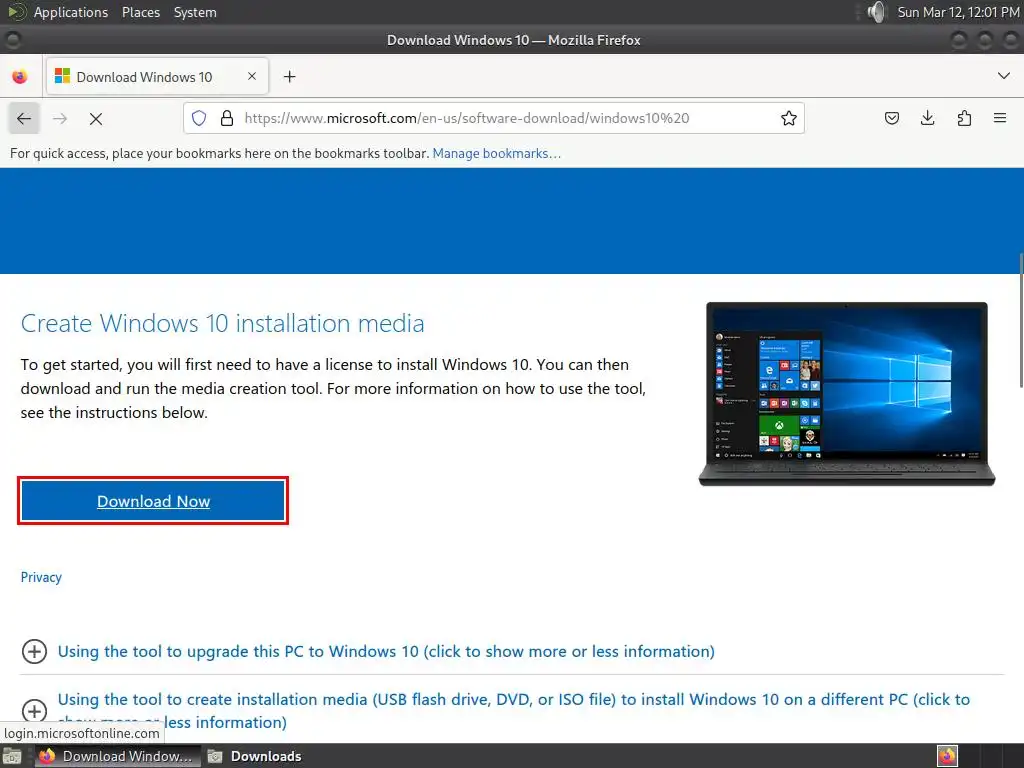Open the list all tabs chevron
1024x768 pixels.
[1004, 76]
